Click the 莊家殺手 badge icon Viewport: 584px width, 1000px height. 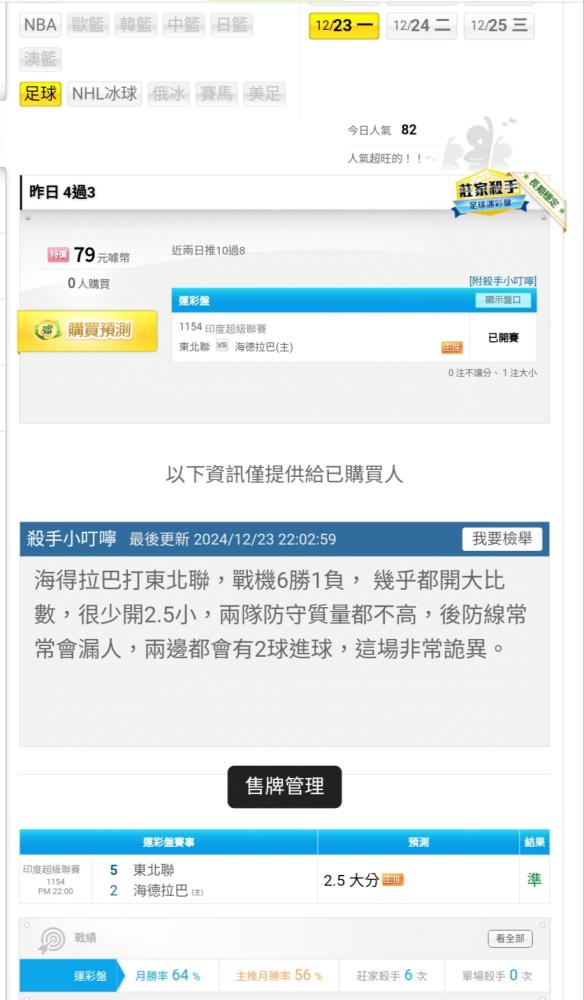pos(490,195)
